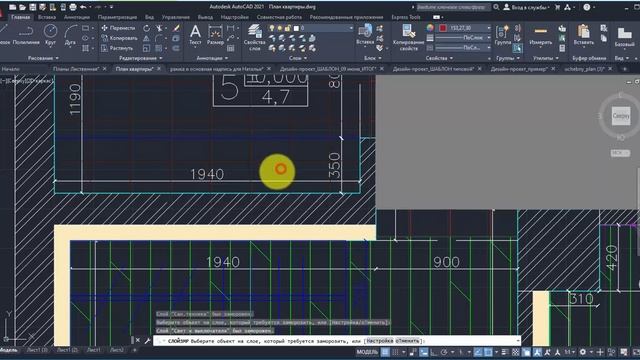Screen dimensions: 640x360
Task: Expand the Аннотации panel
Action: 212,58
